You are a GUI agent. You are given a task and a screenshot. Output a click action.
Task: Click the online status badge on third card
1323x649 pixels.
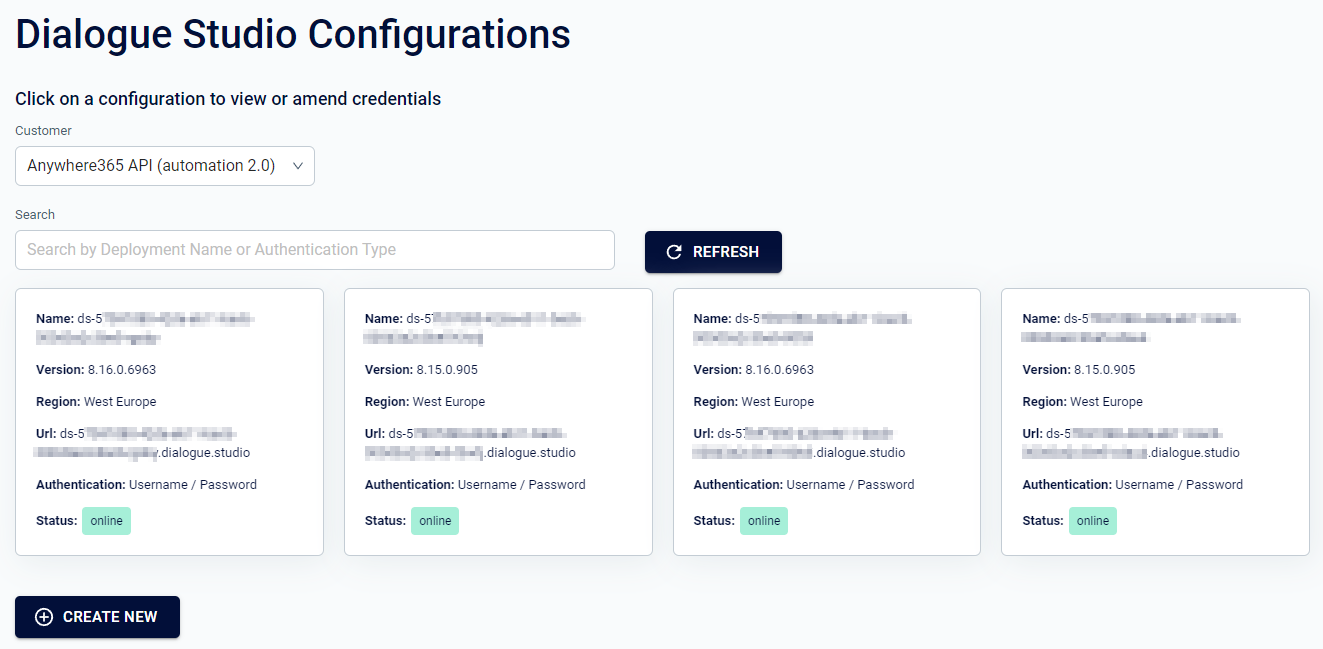coord(764,521)
